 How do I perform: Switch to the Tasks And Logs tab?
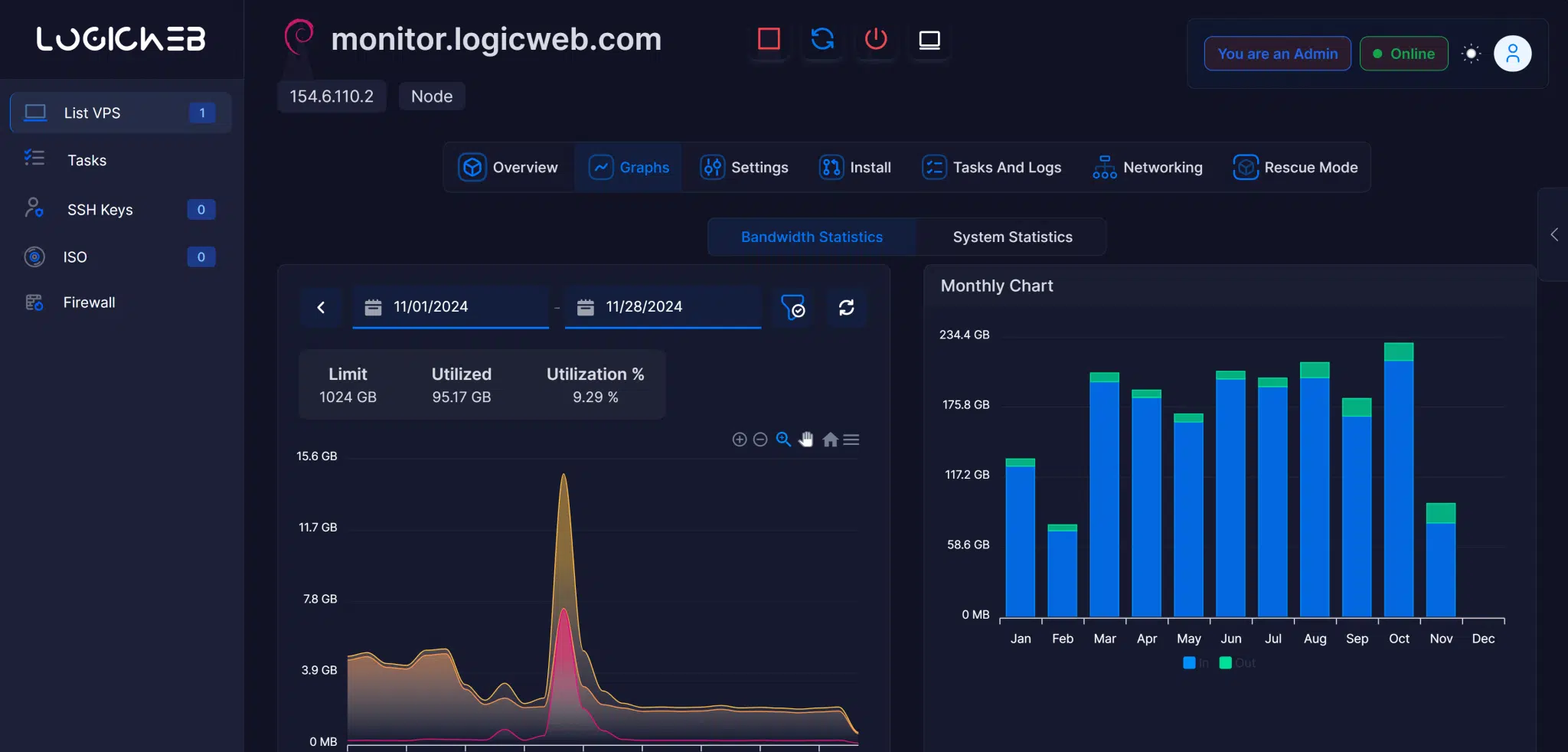coord(991,167)
